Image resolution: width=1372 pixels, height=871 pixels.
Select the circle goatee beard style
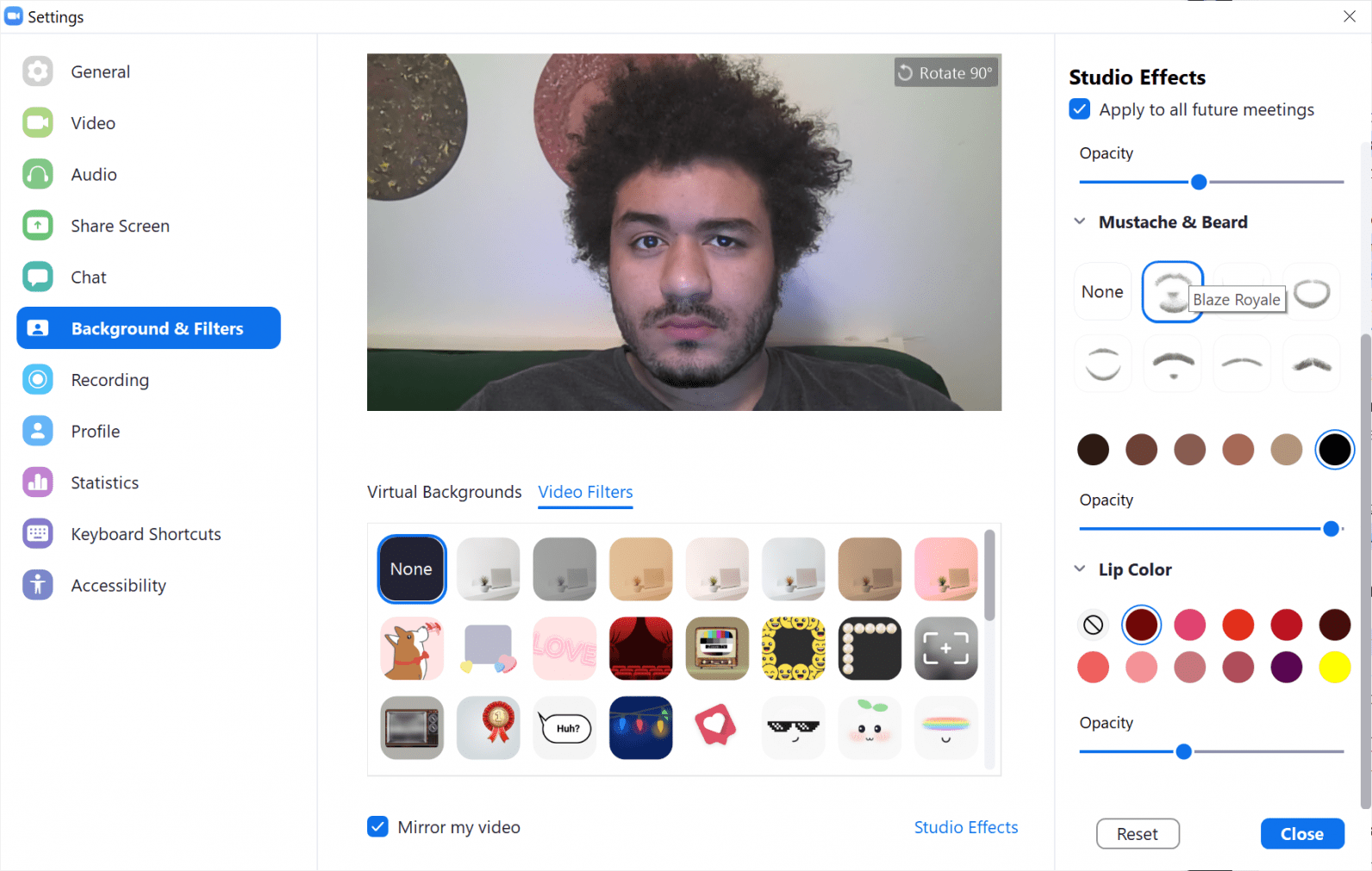(1313, 293)
